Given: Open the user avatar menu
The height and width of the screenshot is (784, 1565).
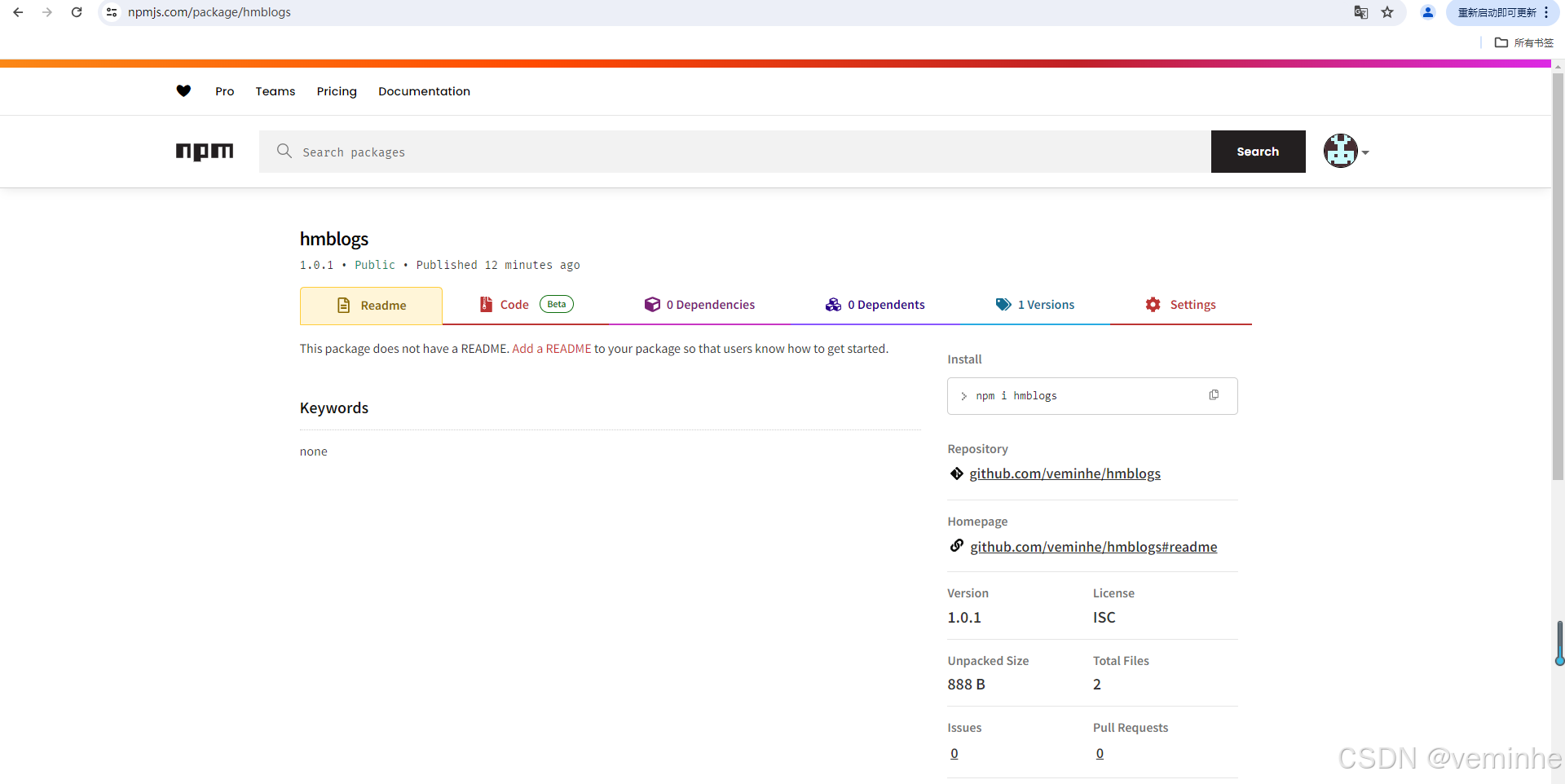Looking at the screenshot, I should [1346, 152].
